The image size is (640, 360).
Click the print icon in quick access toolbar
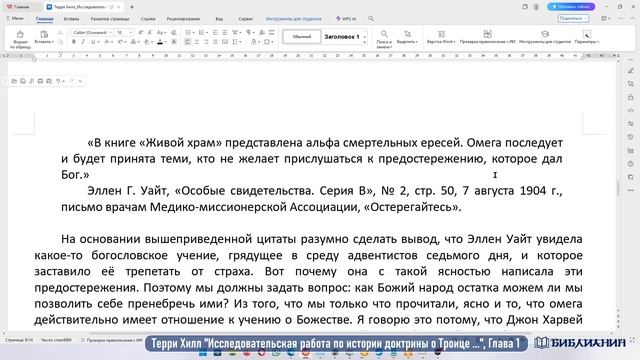[x=40, y=81]
